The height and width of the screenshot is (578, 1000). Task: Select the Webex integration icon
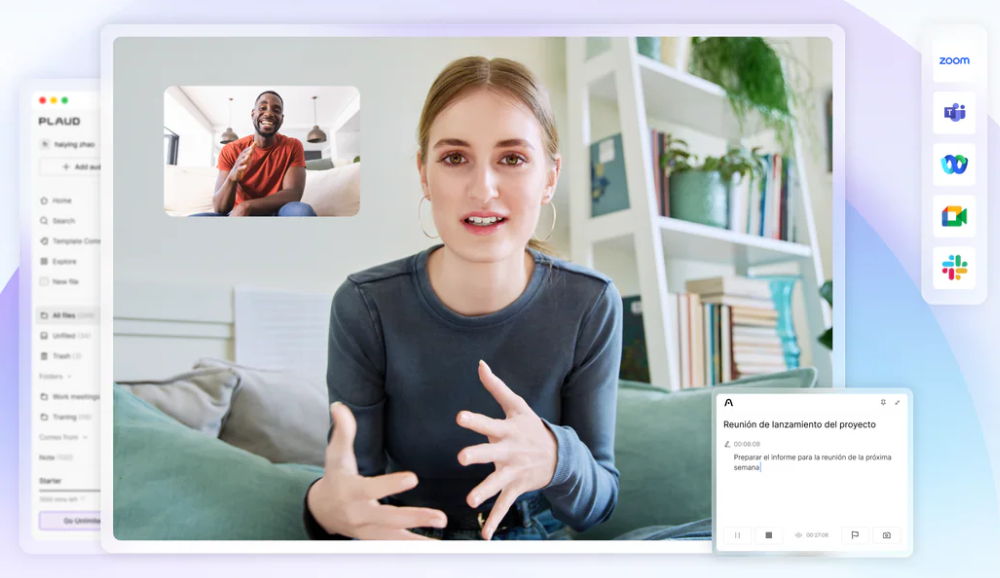coord(954,164)
